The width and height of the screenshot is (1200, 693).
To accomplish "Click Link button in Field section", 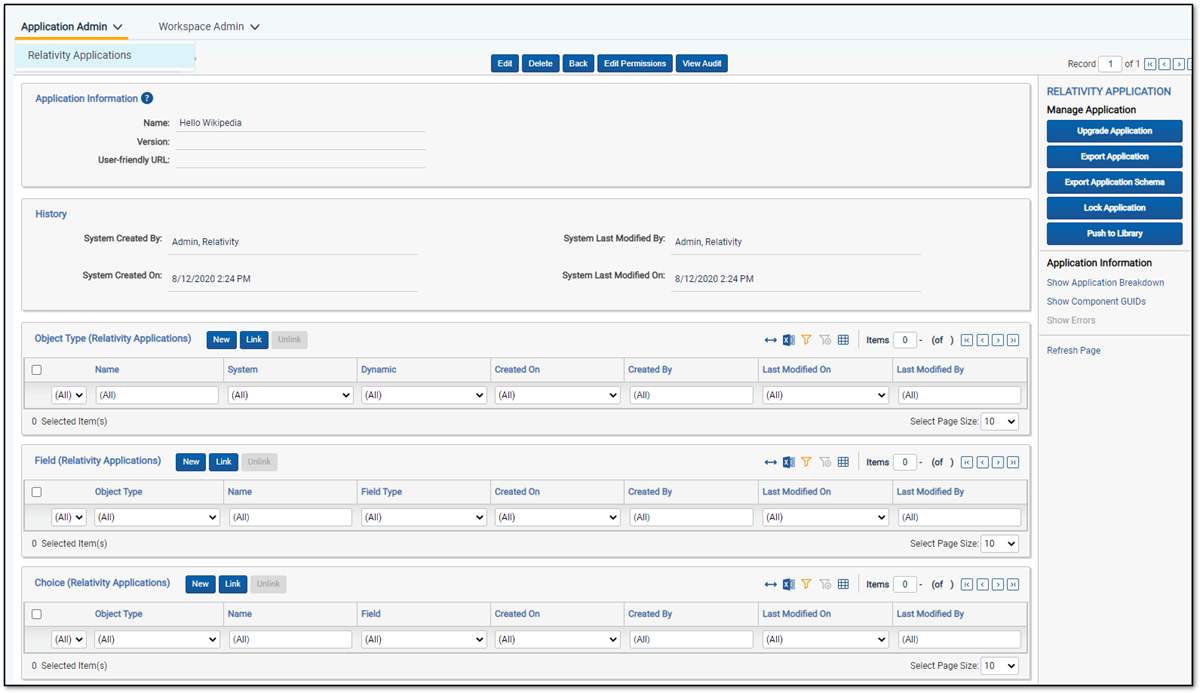I will [223, 462].
